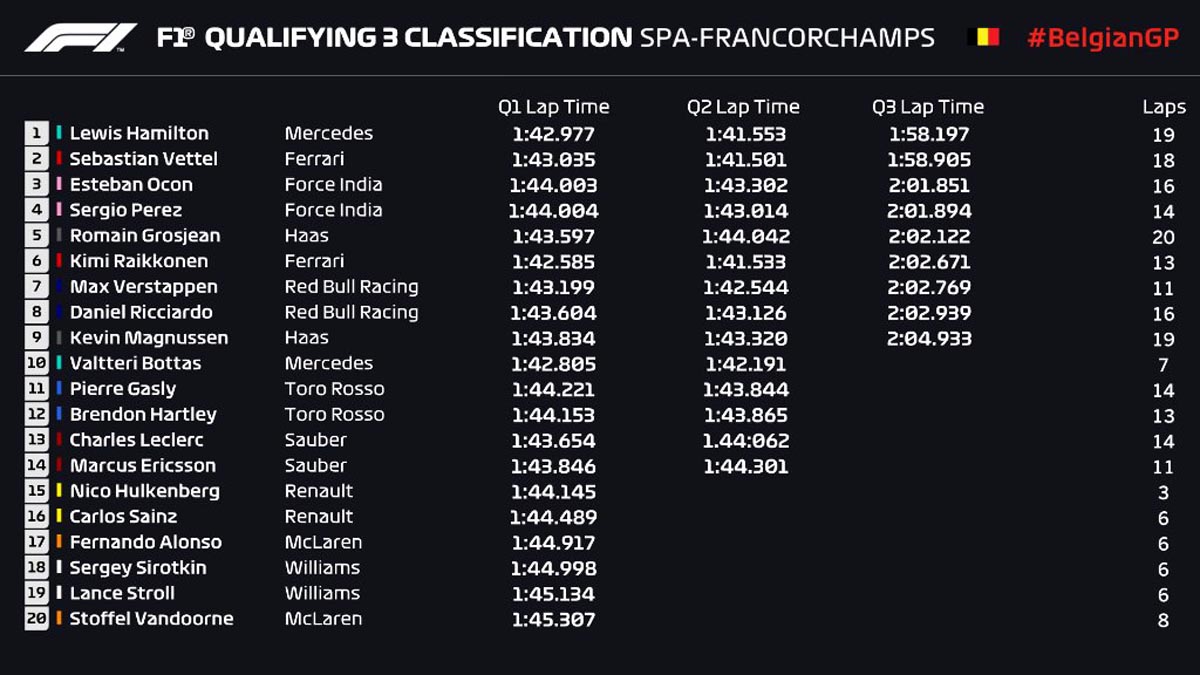1200x675 pixels.
Task: Select the Laps column header
Action: click(x=1164, y=107)
